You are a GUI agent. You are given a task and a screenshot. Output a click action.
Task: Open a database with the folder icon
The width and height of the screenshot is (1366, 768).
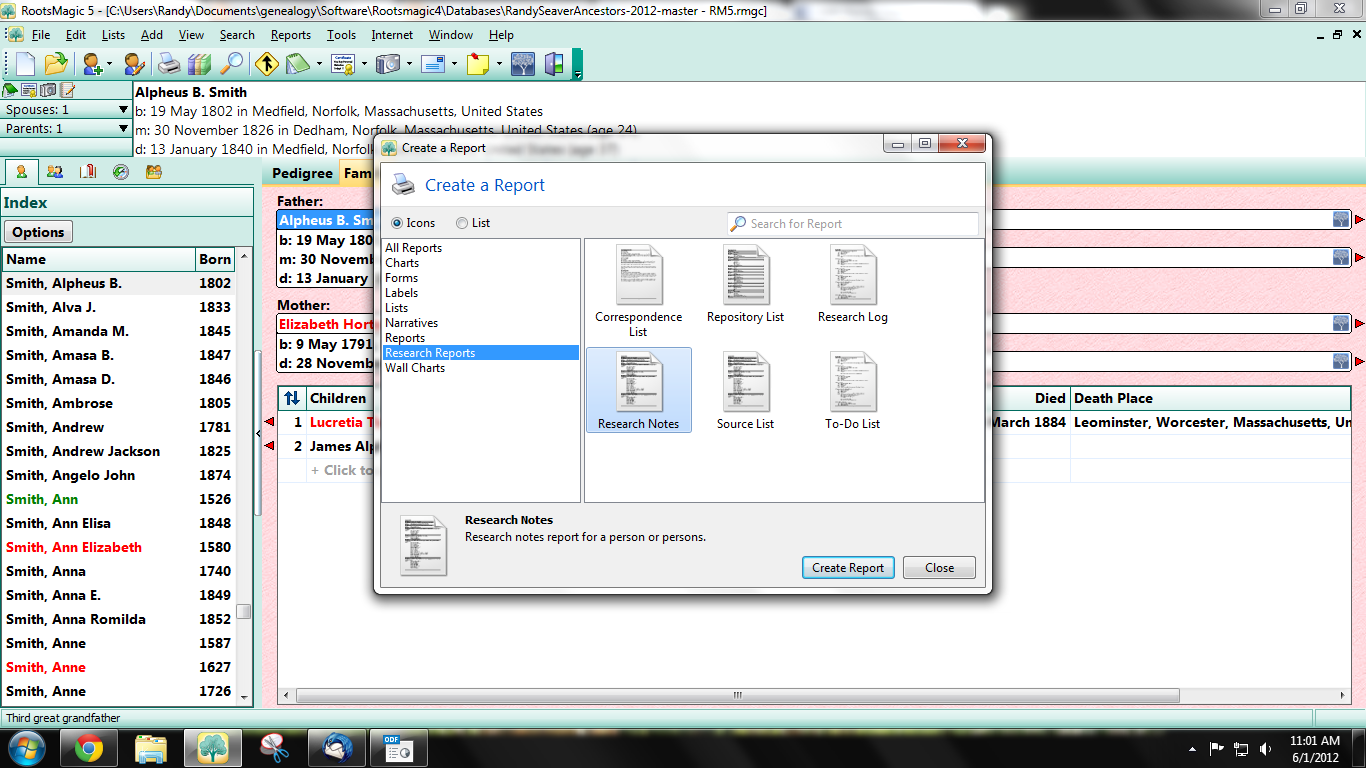(56, 64)
